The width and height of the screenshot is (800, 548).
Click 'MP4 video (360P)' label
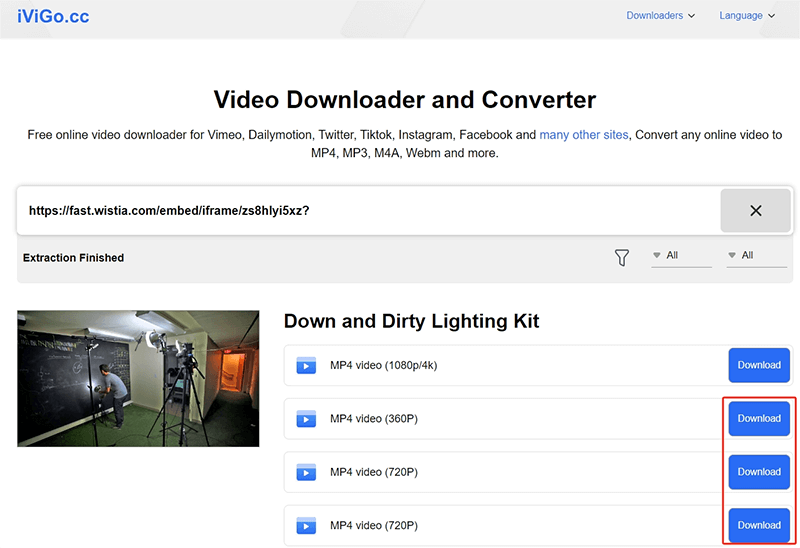(374, 419)
